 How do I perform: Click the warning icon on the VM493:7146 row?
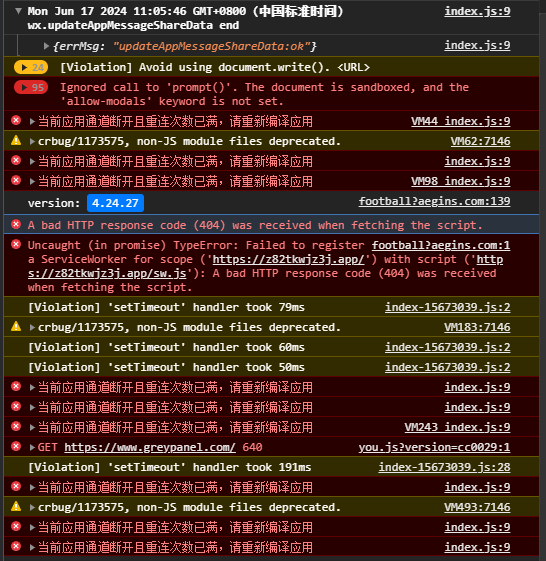point(16,507)
